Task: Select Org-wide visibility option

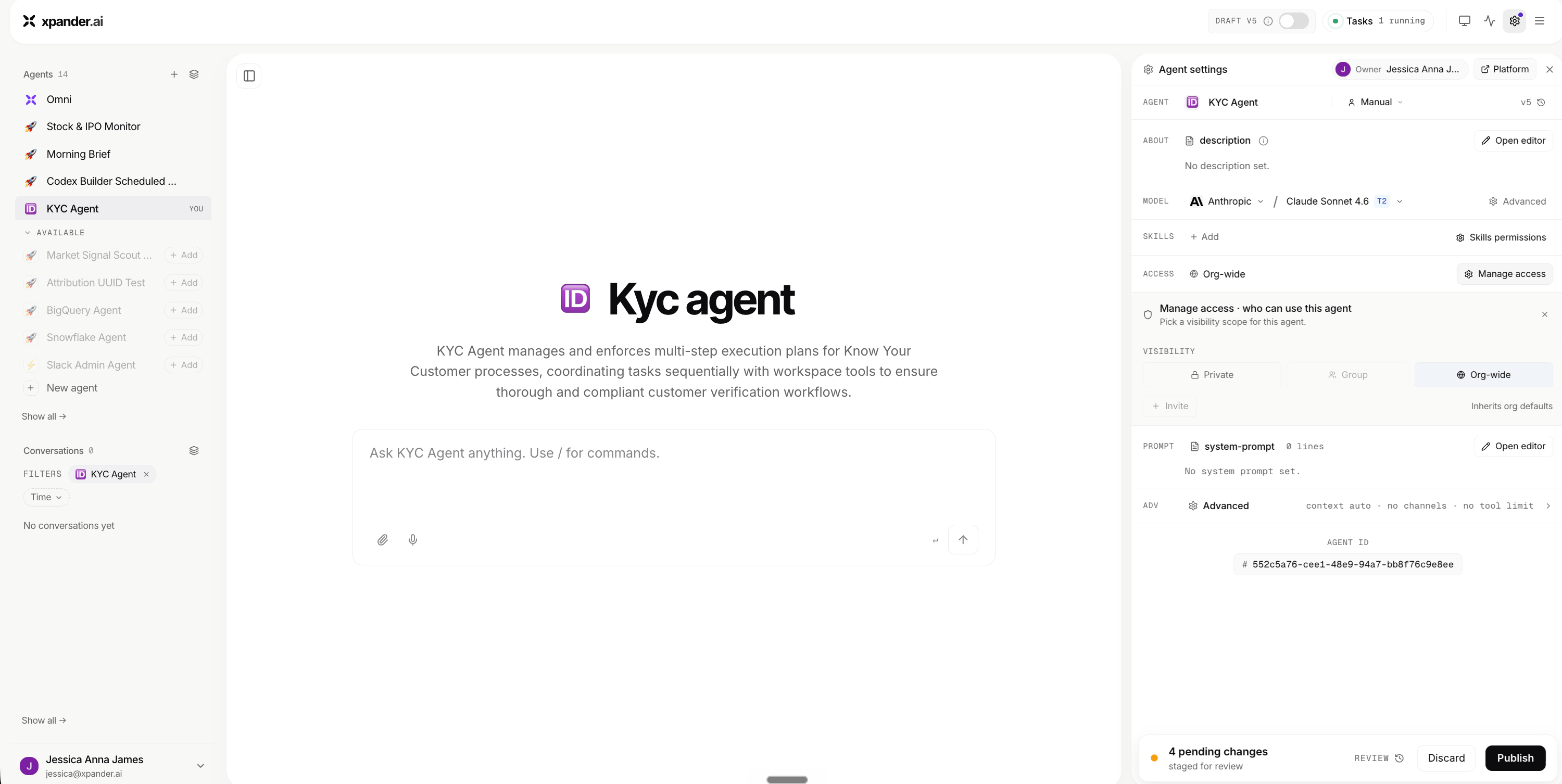Action: (1484, 375)
